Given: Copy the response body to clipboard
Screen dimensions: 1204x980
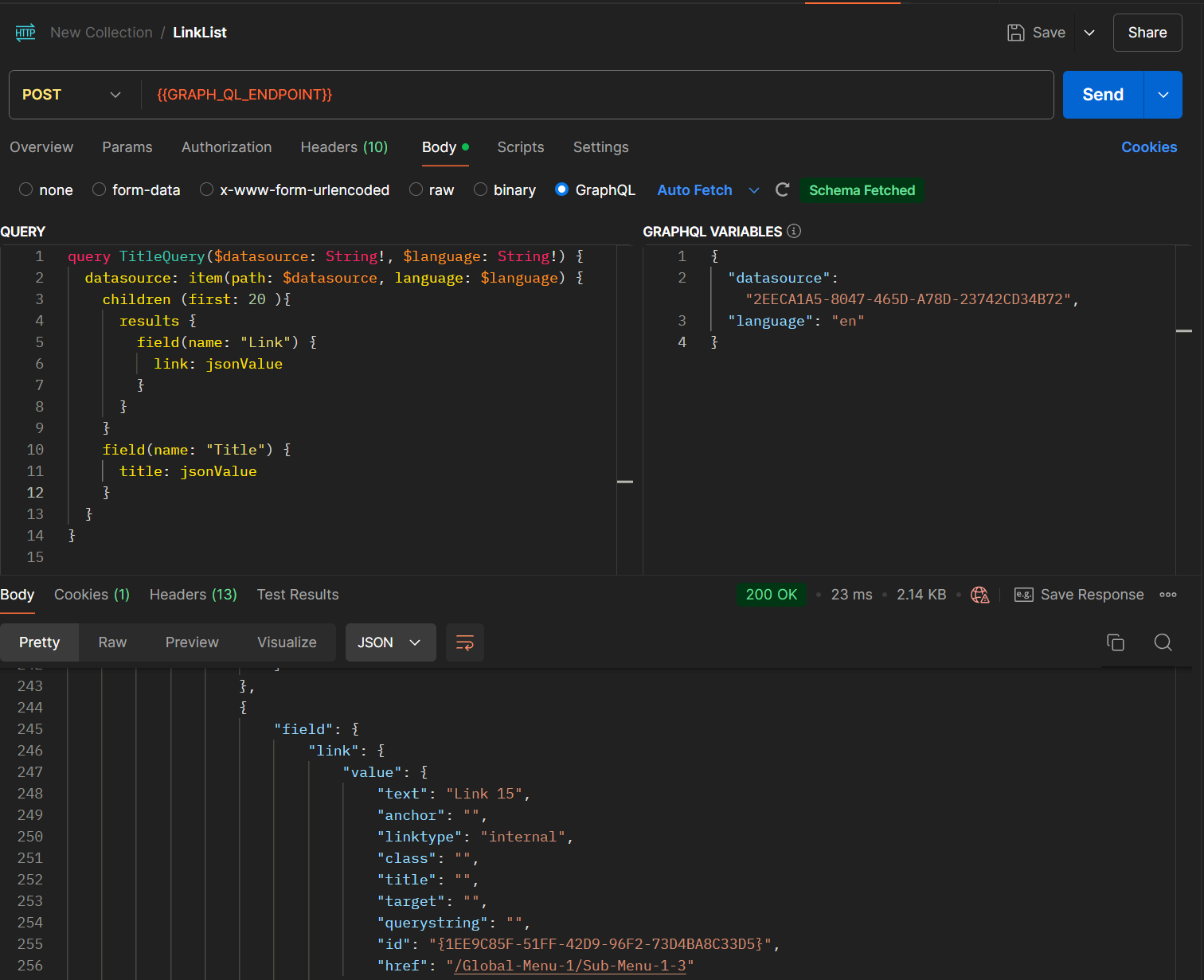Looking at the screenshot, I should pyautogui.click(x=1116, y=642).
